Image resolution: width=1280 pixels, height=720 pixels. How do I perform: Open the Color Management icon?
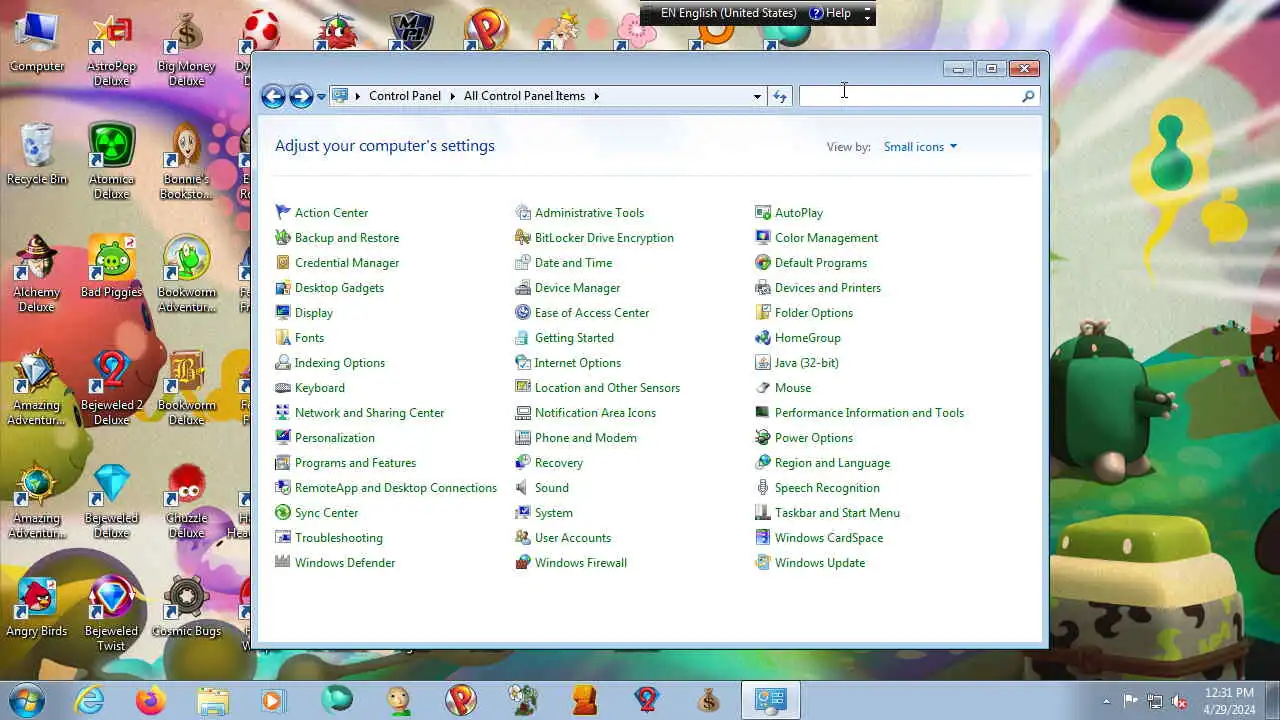tap(763, 237)
